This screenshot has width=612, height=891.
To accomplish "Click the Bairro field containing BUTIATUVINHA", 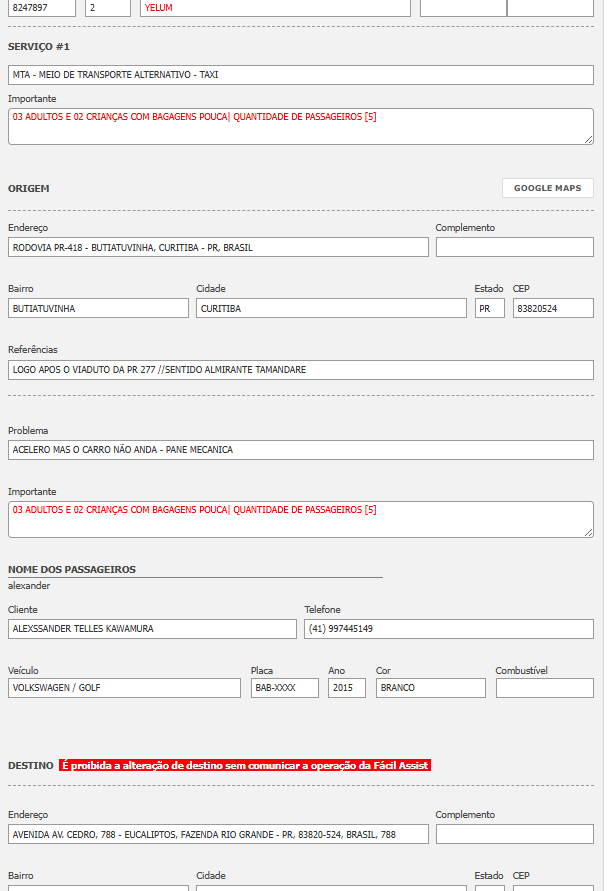I will (98, 308).
